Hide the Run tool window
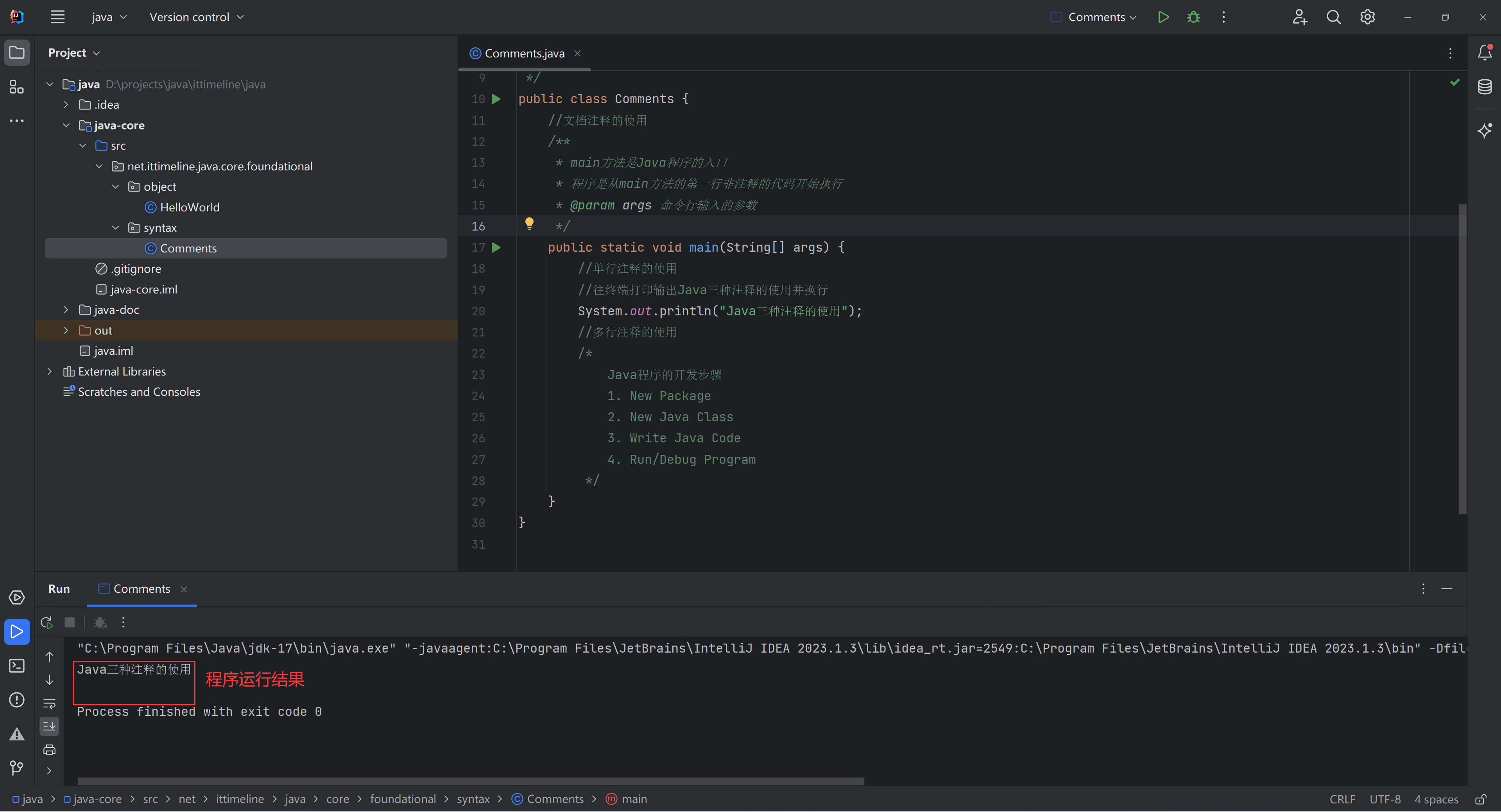 pyautogui.click(x=1447, y=589)
